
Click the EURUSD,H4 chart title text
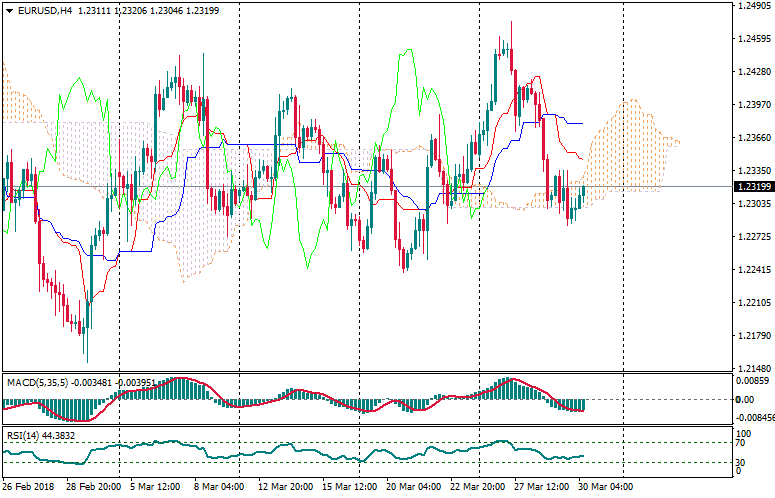45,10
